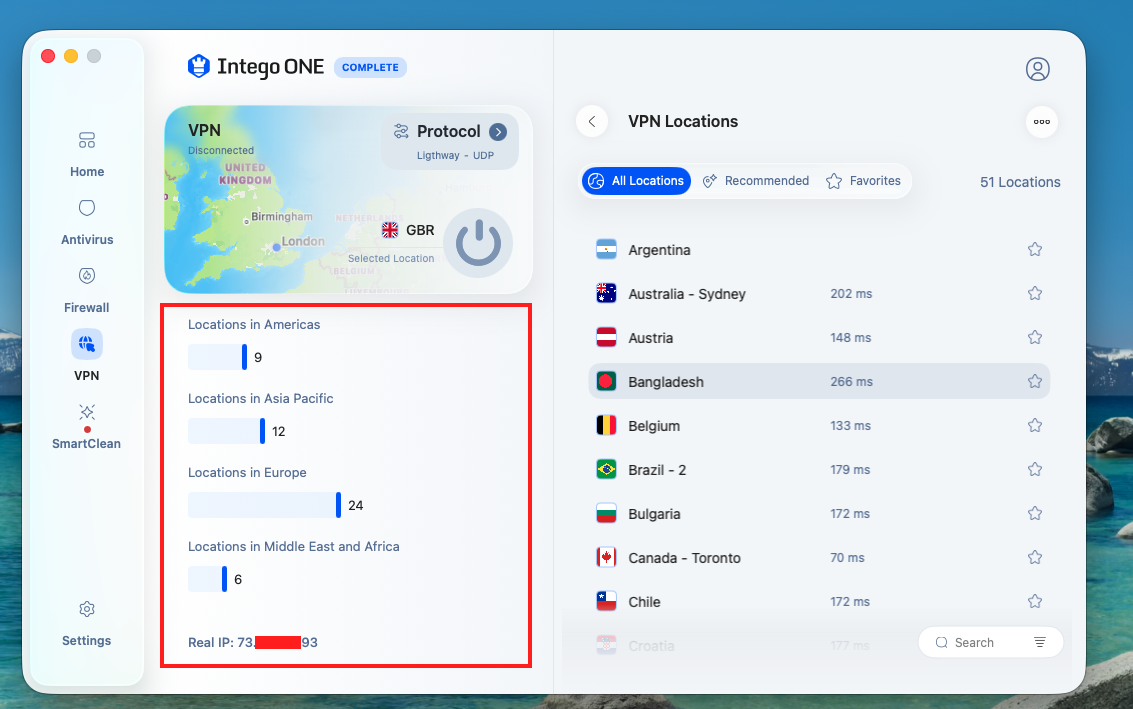The height and width of the screenshot is (709, 1133).
Task: Toggle VPN connection power button
Action: click(x=478, y=243)
